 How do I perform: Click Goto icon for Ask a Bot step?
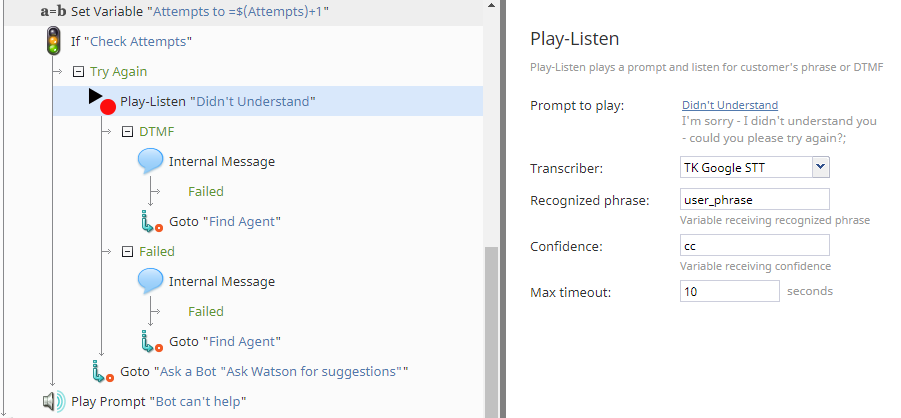click(x=101, y=371)
